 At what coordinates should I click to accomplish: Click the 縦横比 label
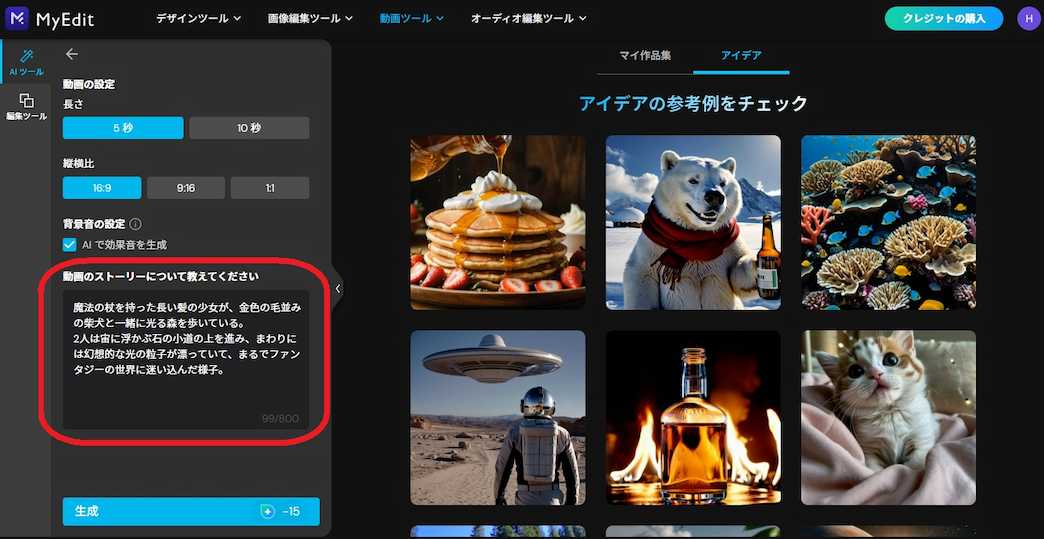pos(78,163)
